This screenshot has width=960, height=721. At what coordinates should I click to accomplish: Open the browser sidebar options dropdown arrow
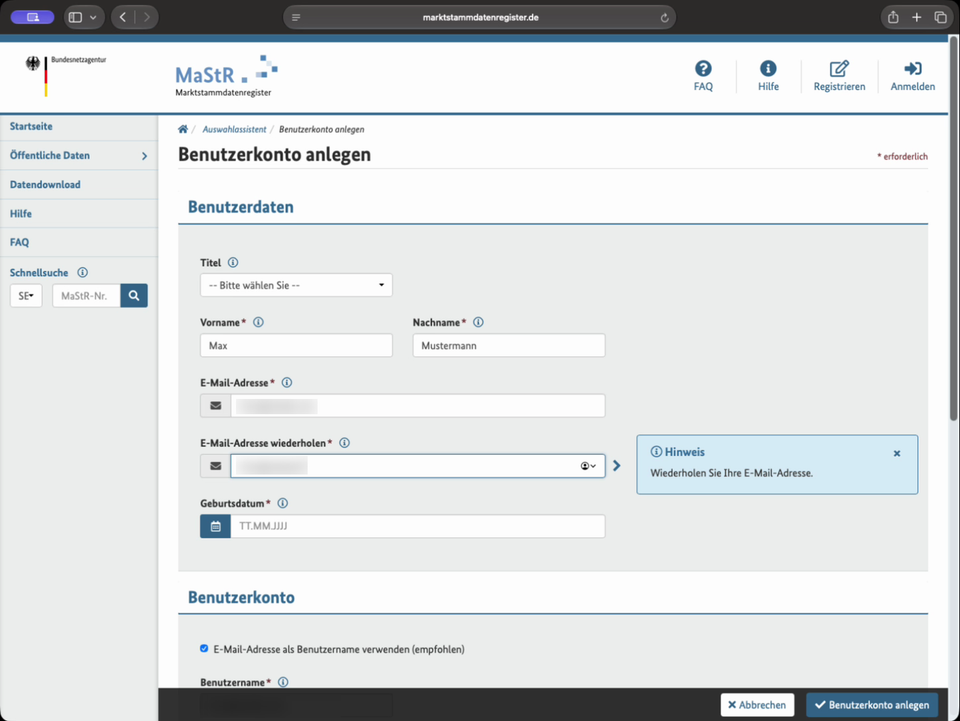coord(93,18)
